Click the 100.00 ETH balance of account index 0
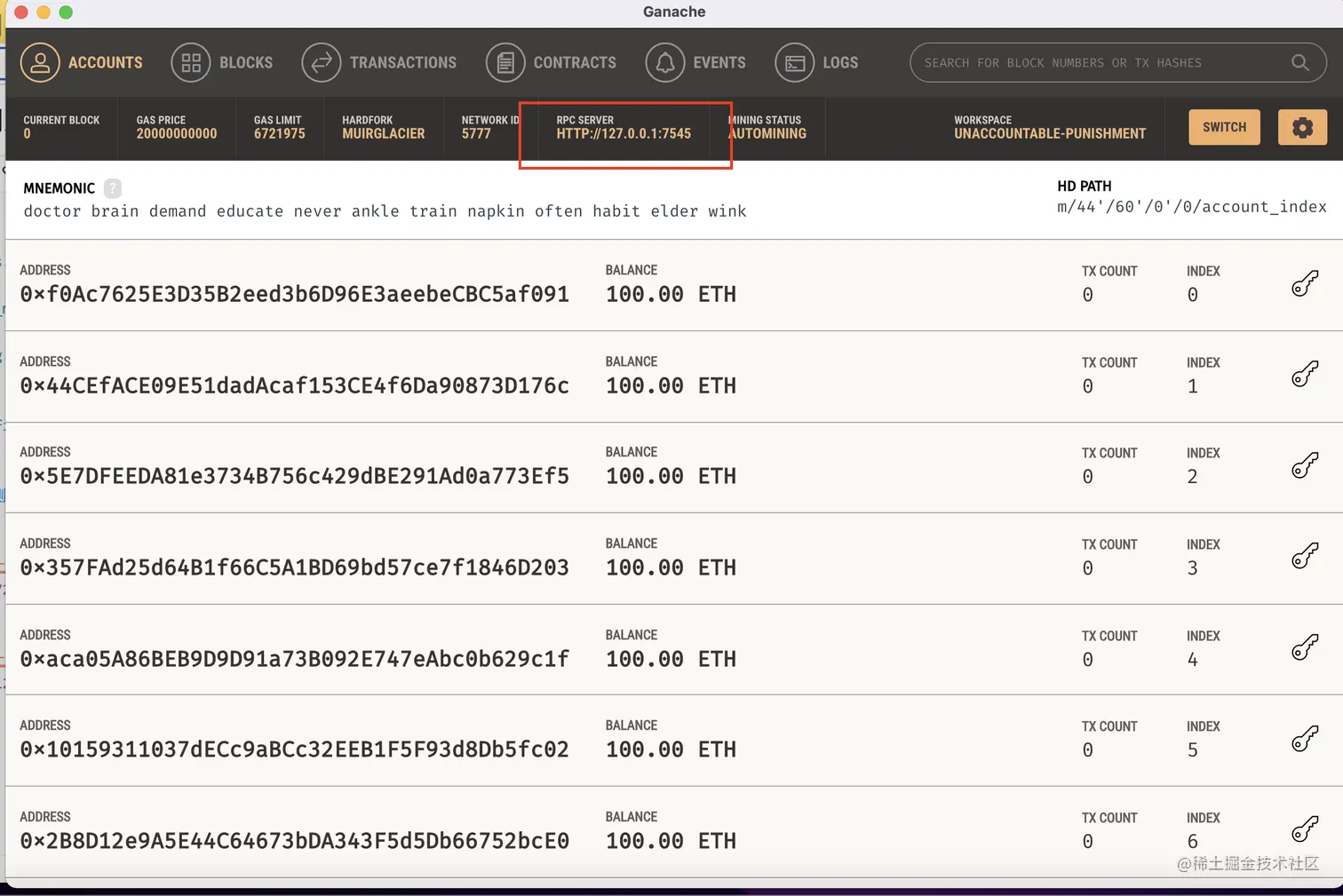This screenshot has height=896, width=1343. coord(671,294)
